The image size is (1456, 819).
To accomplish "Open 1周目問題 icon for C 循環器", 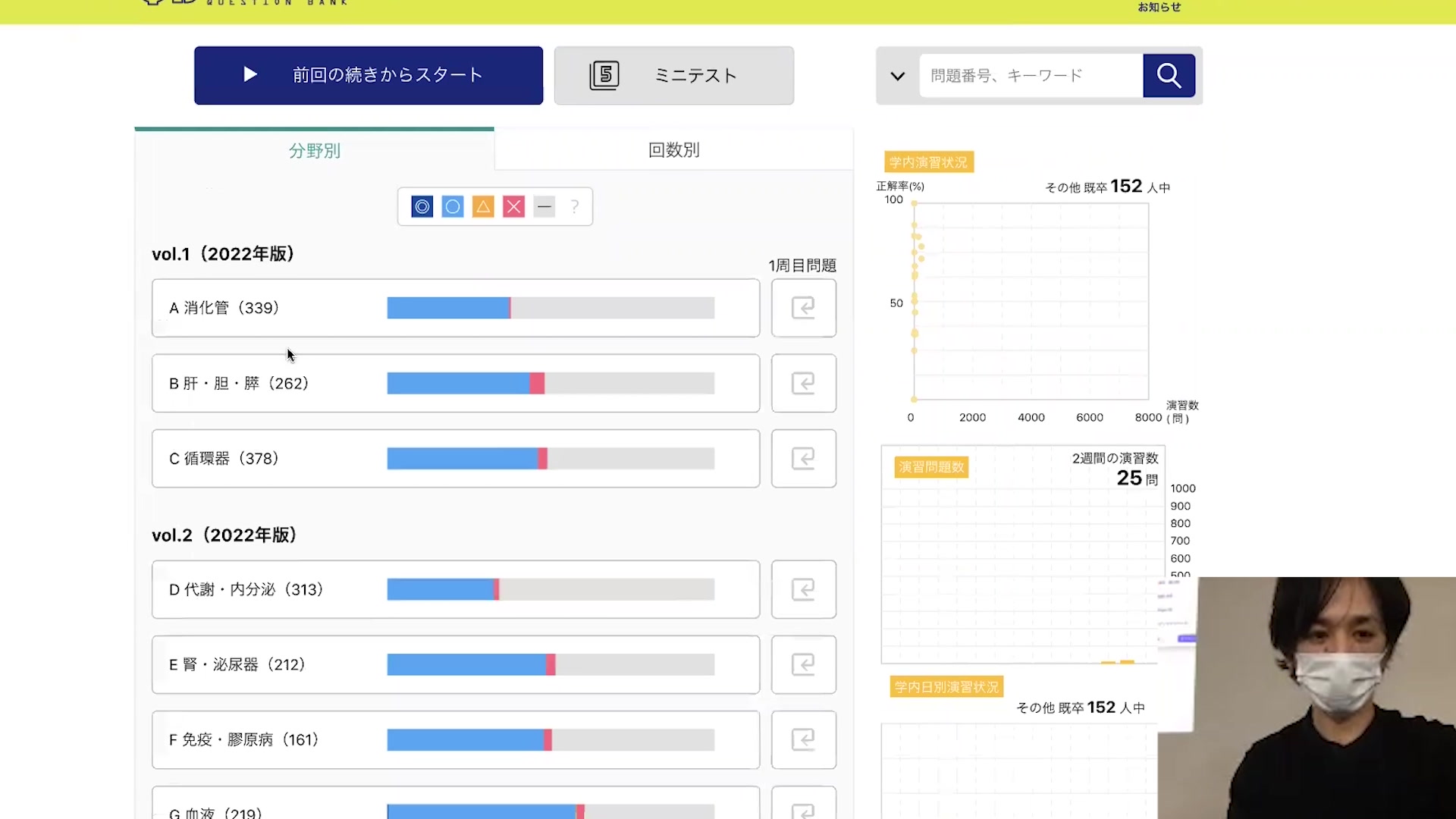I will click(x=803, y=458).
